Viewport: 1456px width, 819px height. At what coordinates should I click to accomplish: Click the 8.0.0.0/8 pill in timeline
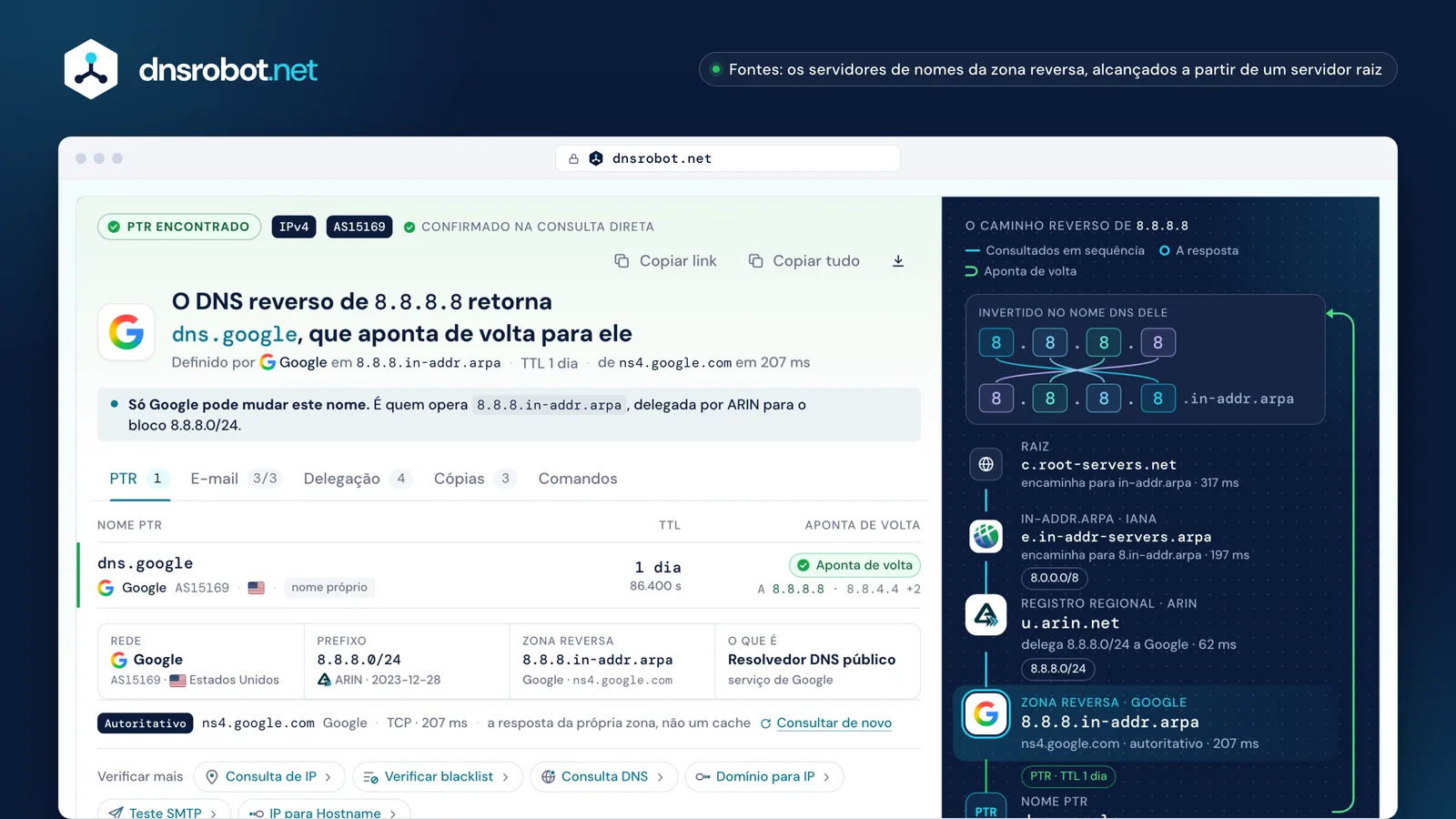1055,578
